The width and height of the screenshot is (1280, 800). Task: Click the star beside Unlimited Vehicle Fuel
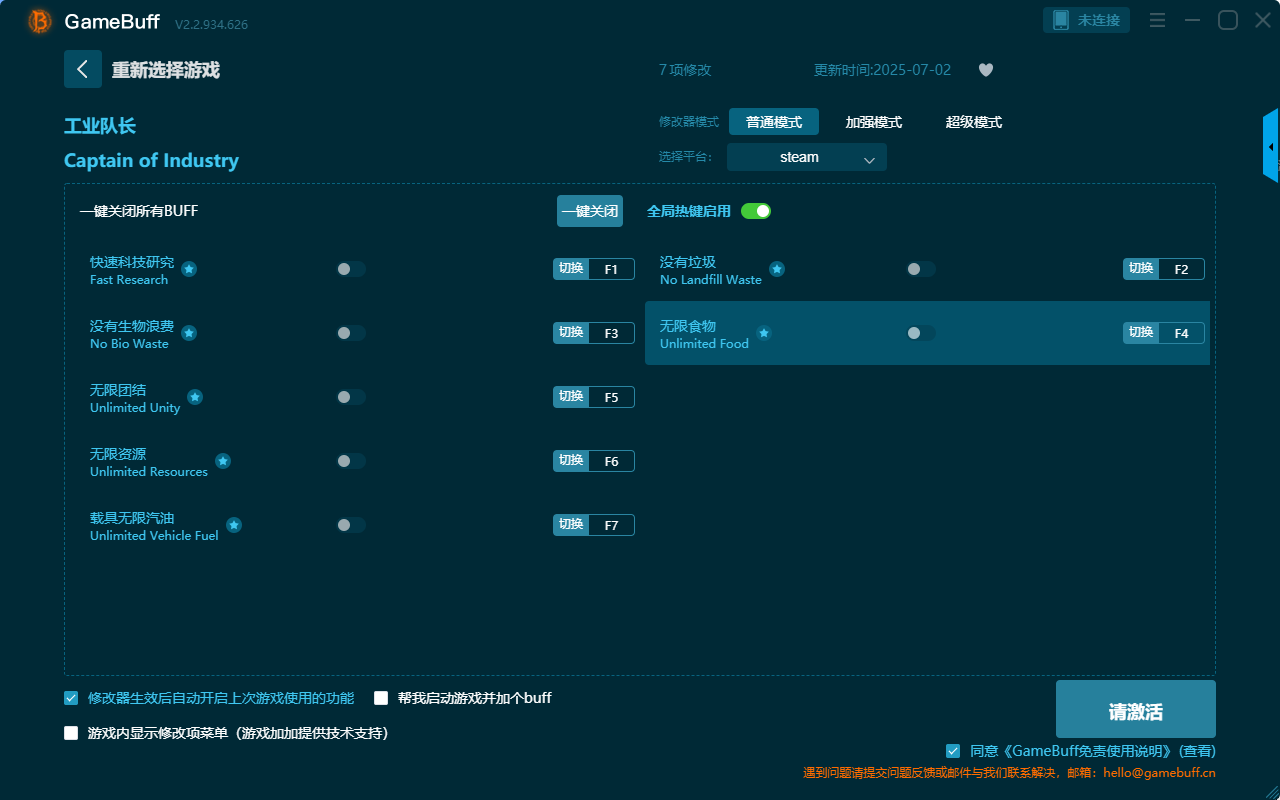pos(233,524)
